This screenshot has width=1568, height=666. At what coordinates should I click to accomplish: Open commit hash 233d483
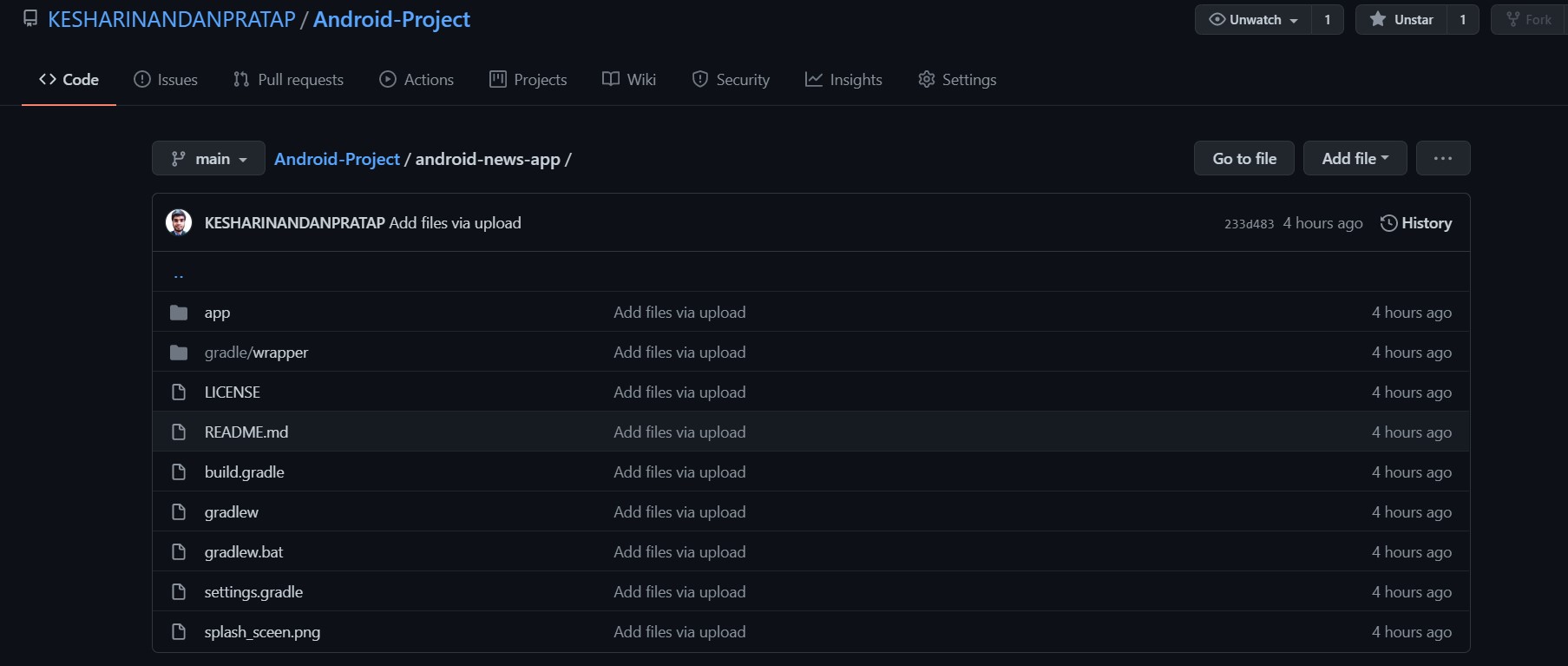tap(1249, 224)
